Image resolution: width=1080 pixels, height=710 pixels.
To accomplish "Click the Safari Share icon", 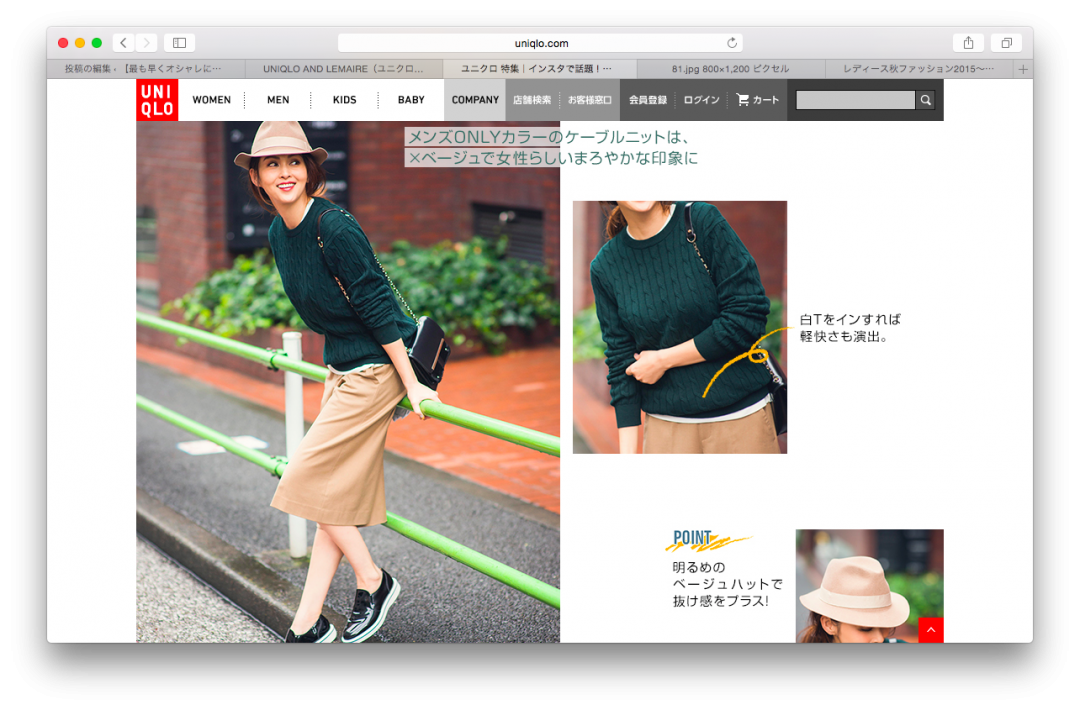I will 968,43.
